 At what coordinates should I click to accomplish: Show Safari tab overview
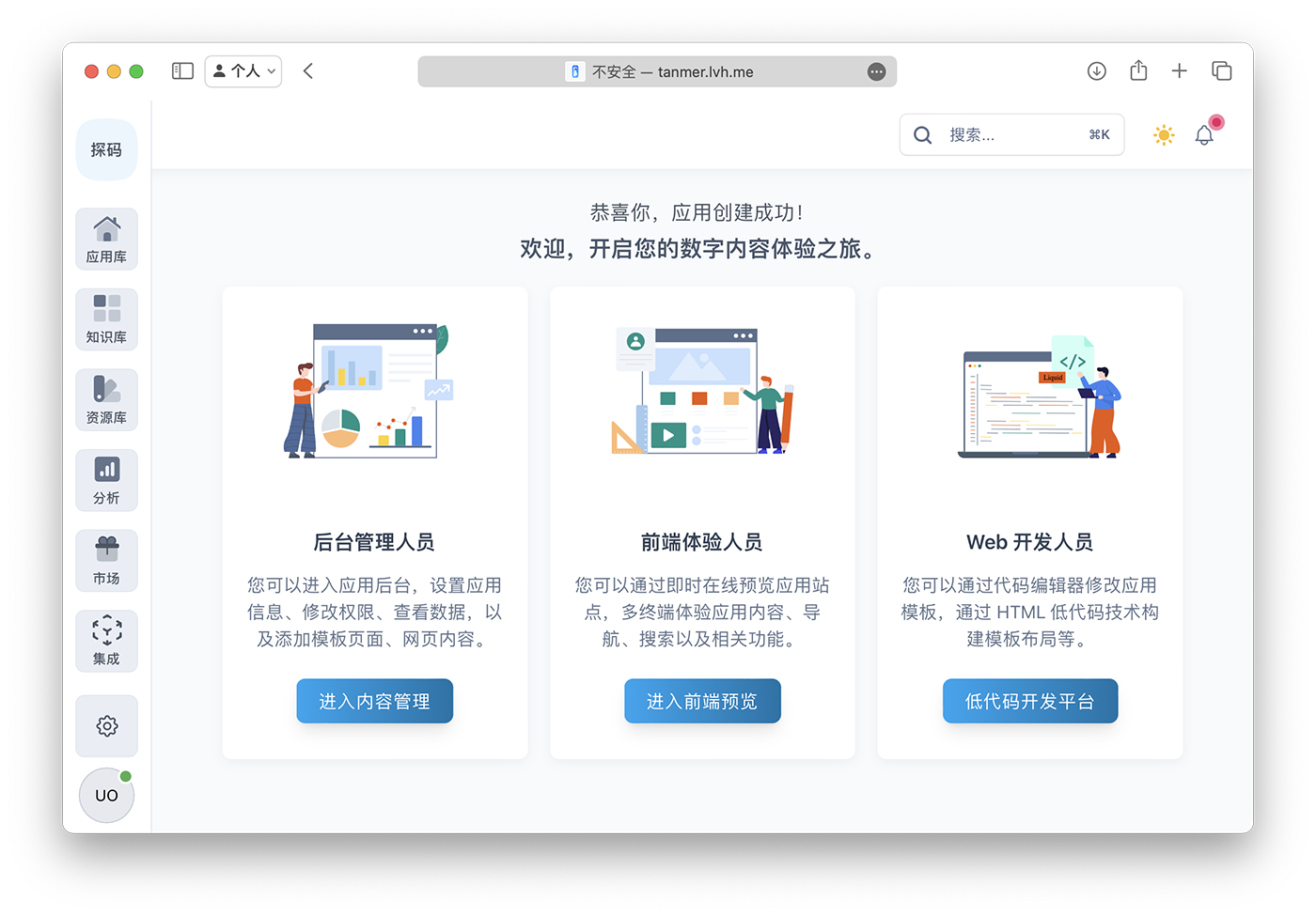point(1221,71)
